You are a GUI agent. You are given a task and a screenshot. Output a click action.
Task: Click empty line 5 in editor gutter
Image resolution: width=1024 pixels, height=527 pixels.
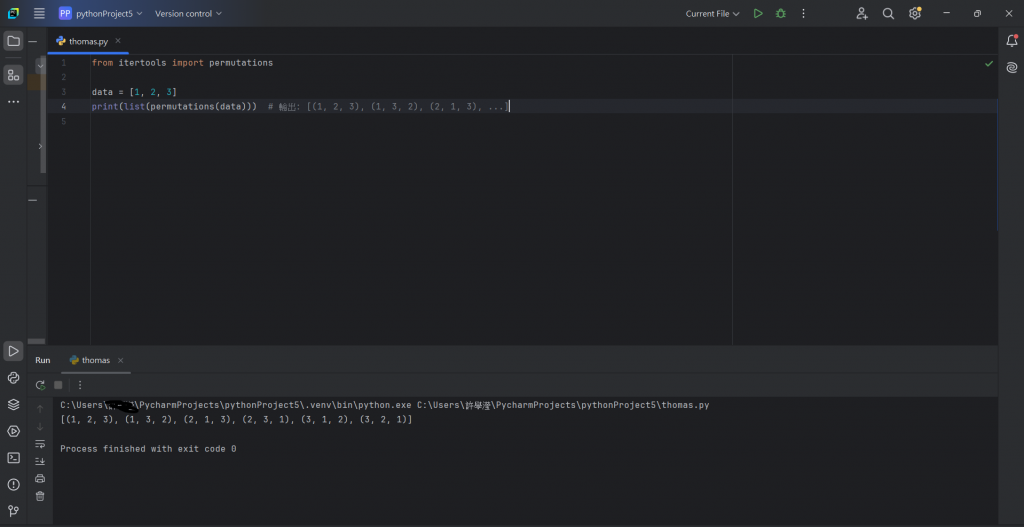click(x=64, y=121)
